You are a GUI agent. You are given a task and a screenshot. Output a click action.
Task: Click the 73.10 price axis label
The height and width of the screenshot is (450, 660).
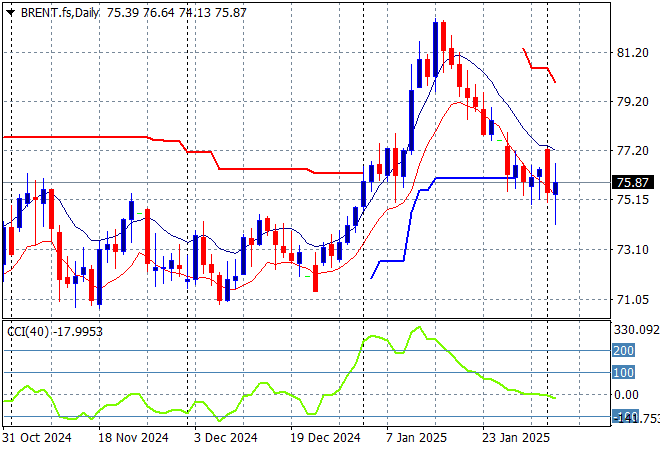point(632,250)
